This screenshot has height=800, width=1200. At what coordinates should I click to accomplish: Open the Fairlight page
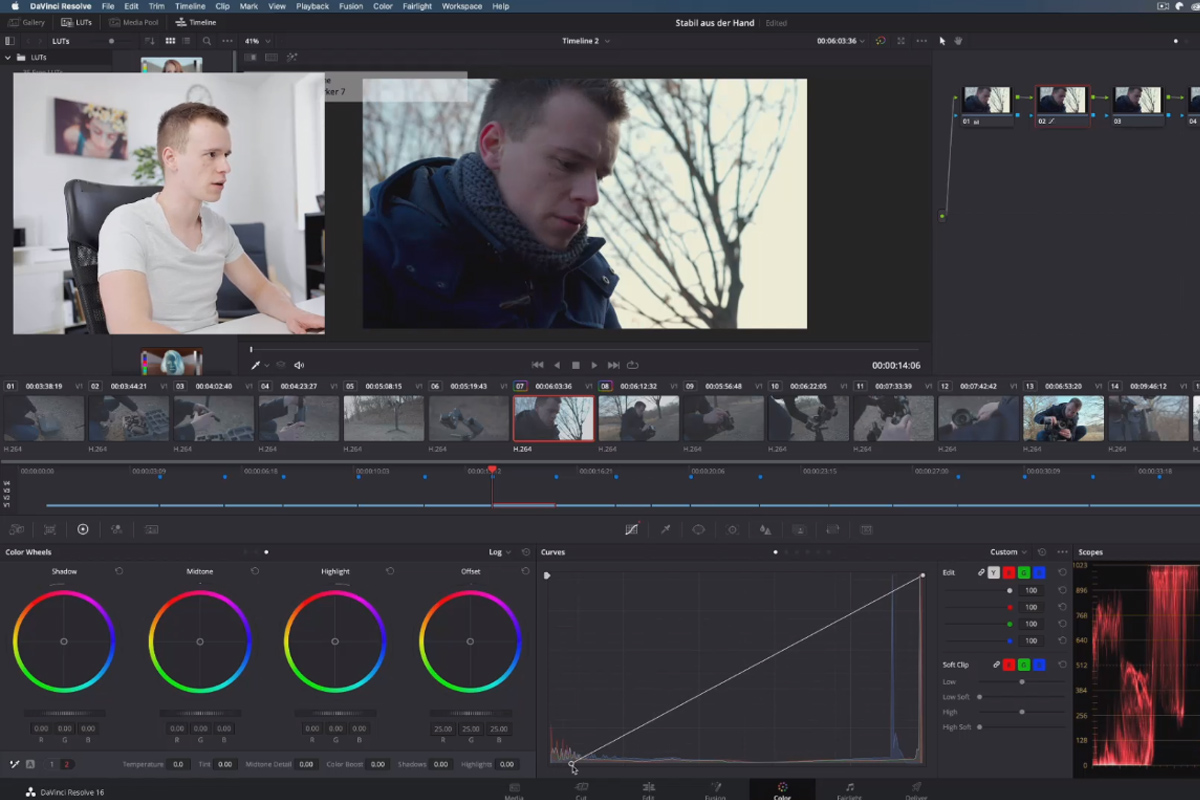pos(850,790)
